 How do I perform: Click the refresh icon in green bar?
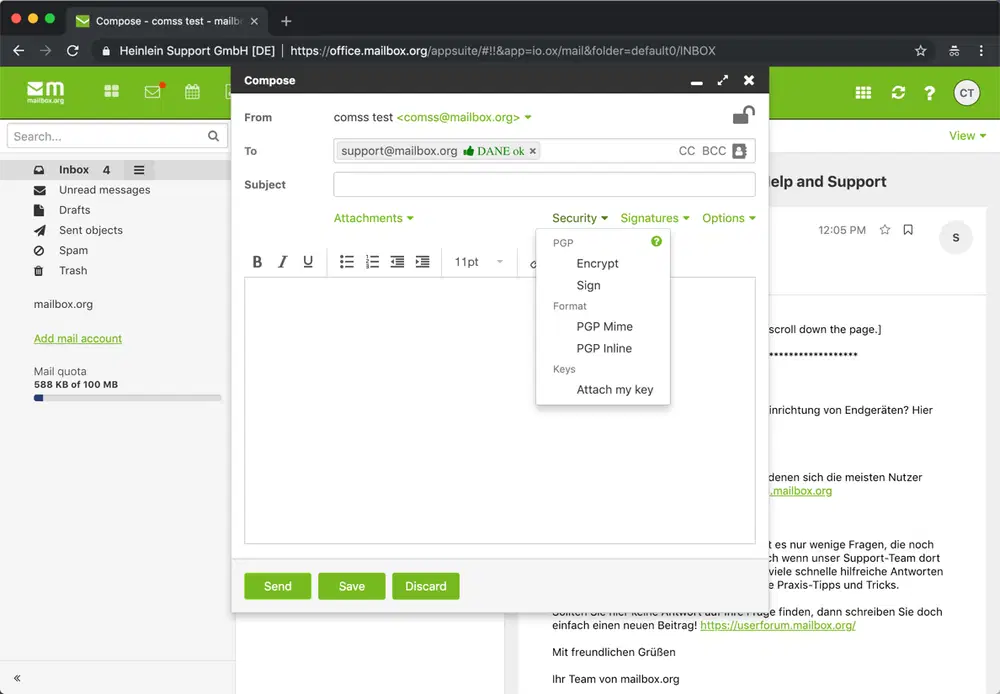[898, 92]
